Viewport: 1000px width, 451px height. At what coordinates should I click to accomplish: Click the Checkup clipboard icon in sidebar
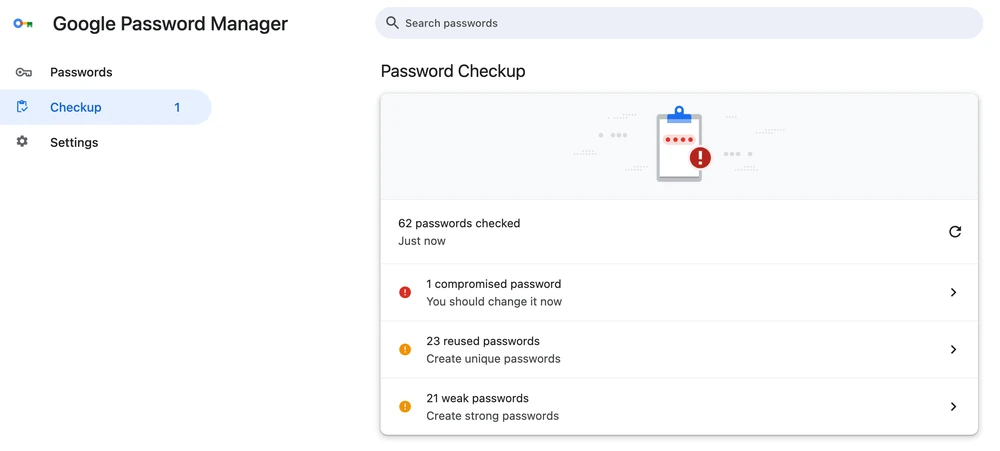pyautogui.click(x=23, y=107)
